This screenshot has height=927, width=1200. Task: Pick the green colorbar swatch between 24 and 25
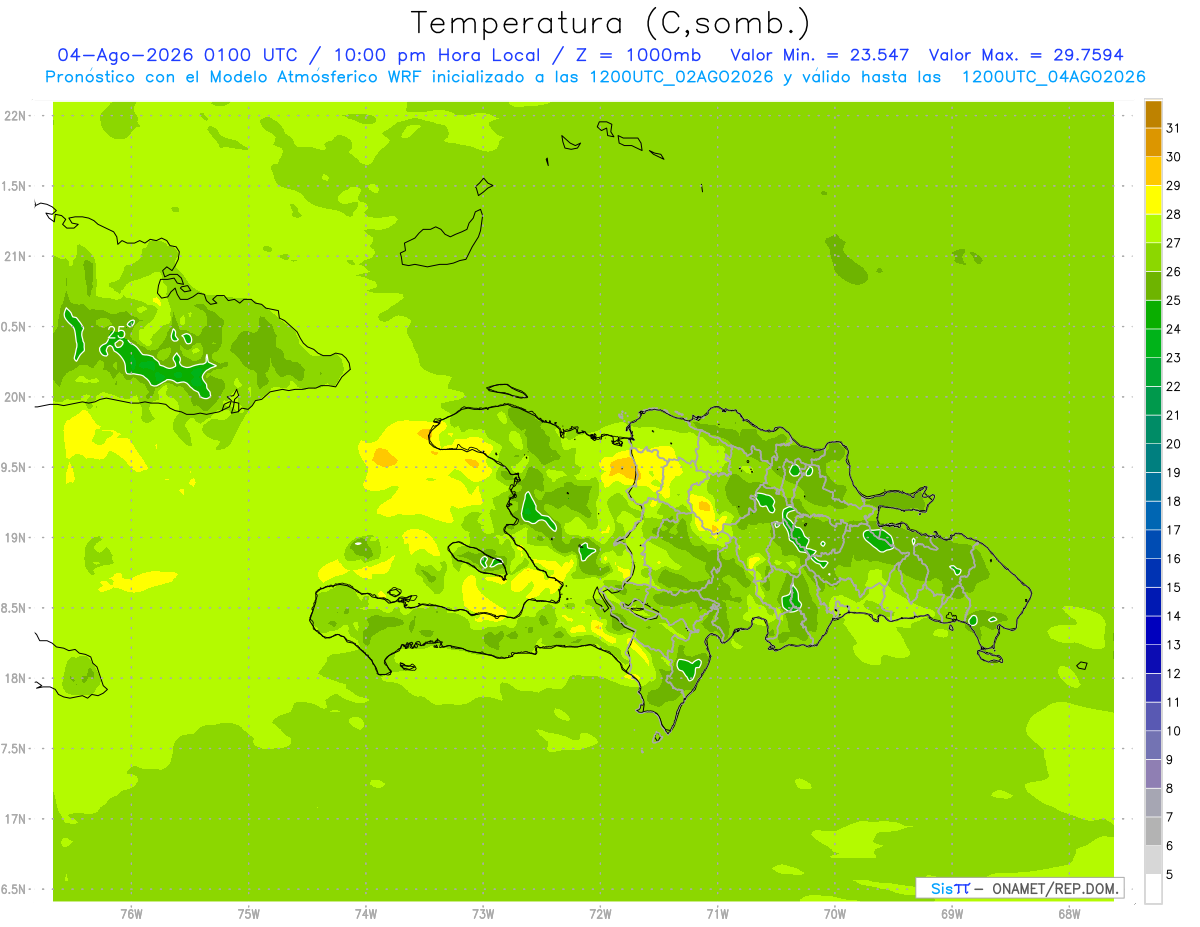pyautogui.click(x=1153, y=314)
